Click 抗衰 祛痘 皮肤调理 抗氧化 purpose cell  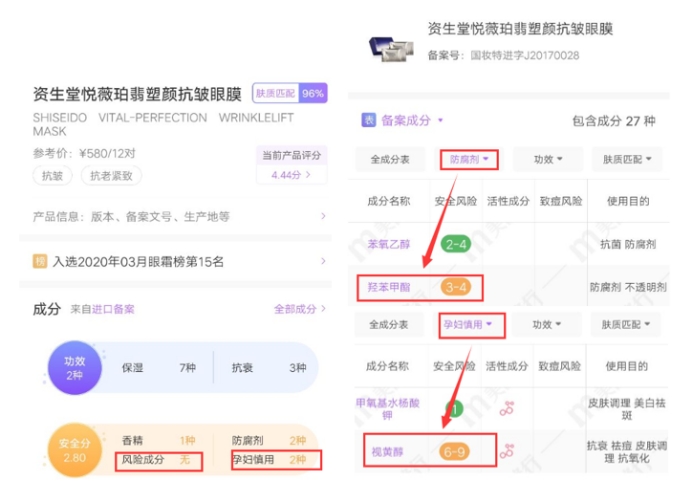click(627, 452)
